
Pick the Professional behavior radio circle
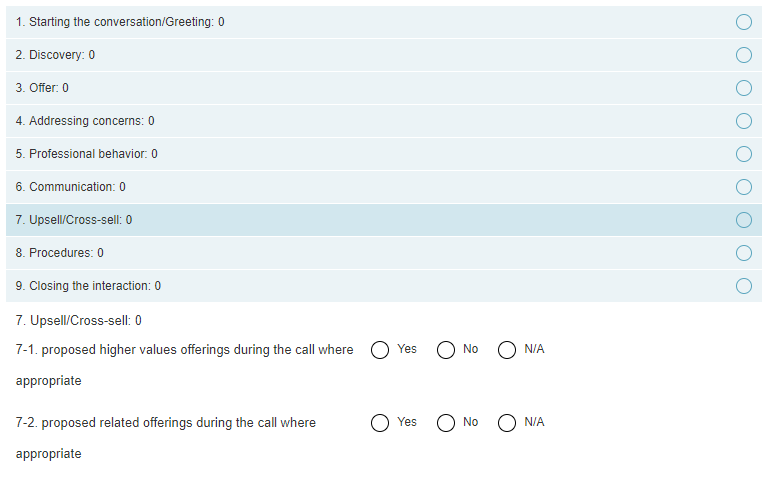pos(743,154)
